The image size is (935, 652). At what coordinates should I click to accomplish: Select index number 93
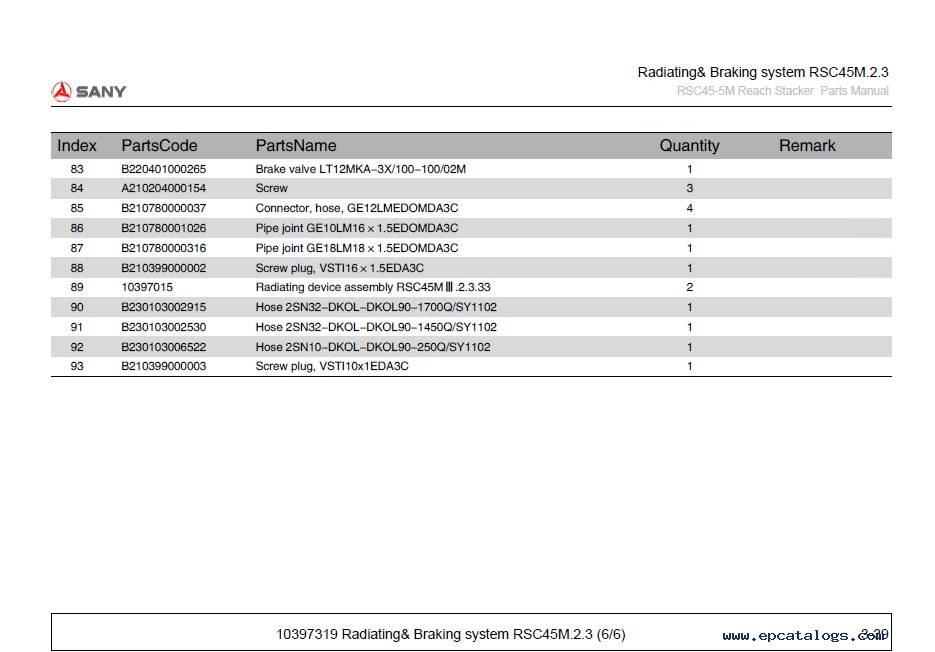pyautogui.click(x=77, y=366)
